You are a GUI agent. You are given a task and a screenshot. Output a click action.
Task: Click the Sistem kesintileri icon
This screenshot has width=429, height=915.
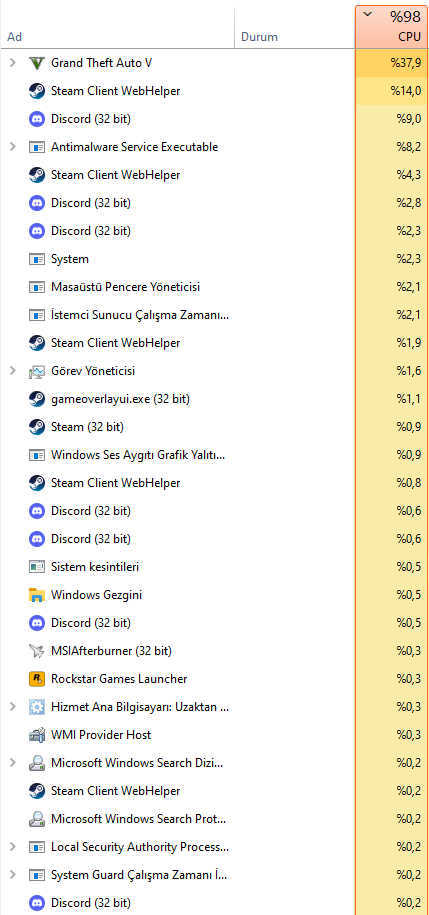pyautogui.click(x=37, y=567)
